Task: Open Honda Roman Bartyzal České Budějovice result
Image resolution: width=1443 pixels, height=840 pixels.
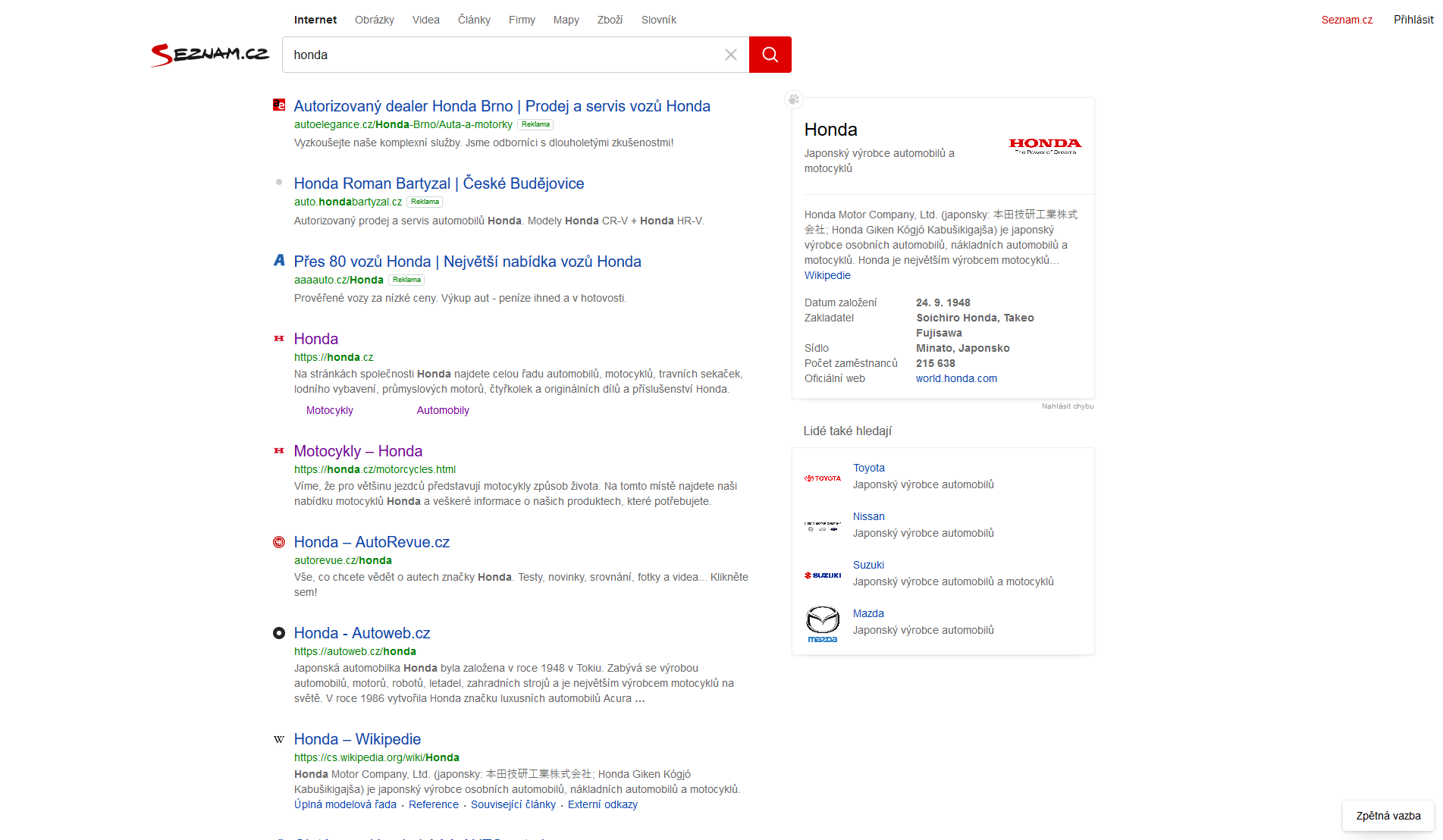Action: click(439, 183)
